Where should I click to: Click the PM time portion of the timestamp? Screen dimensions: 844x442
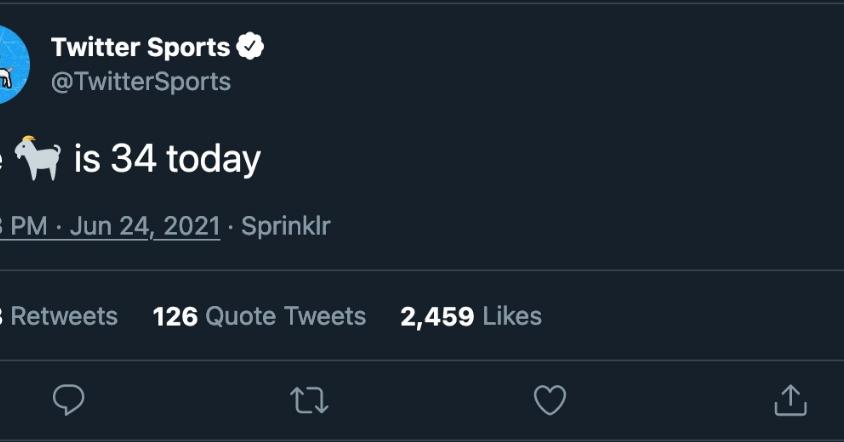pyautogui.click(x=27, y=226)
